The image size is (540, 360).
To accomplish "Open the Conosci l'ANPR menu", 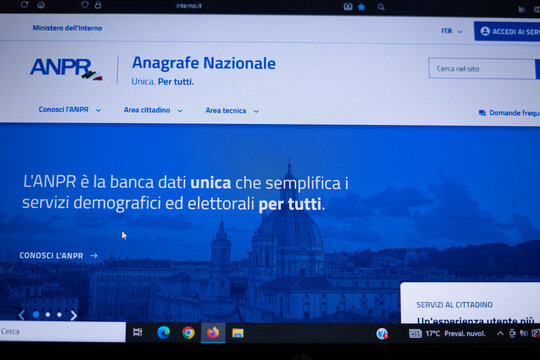I will (63, 110).
